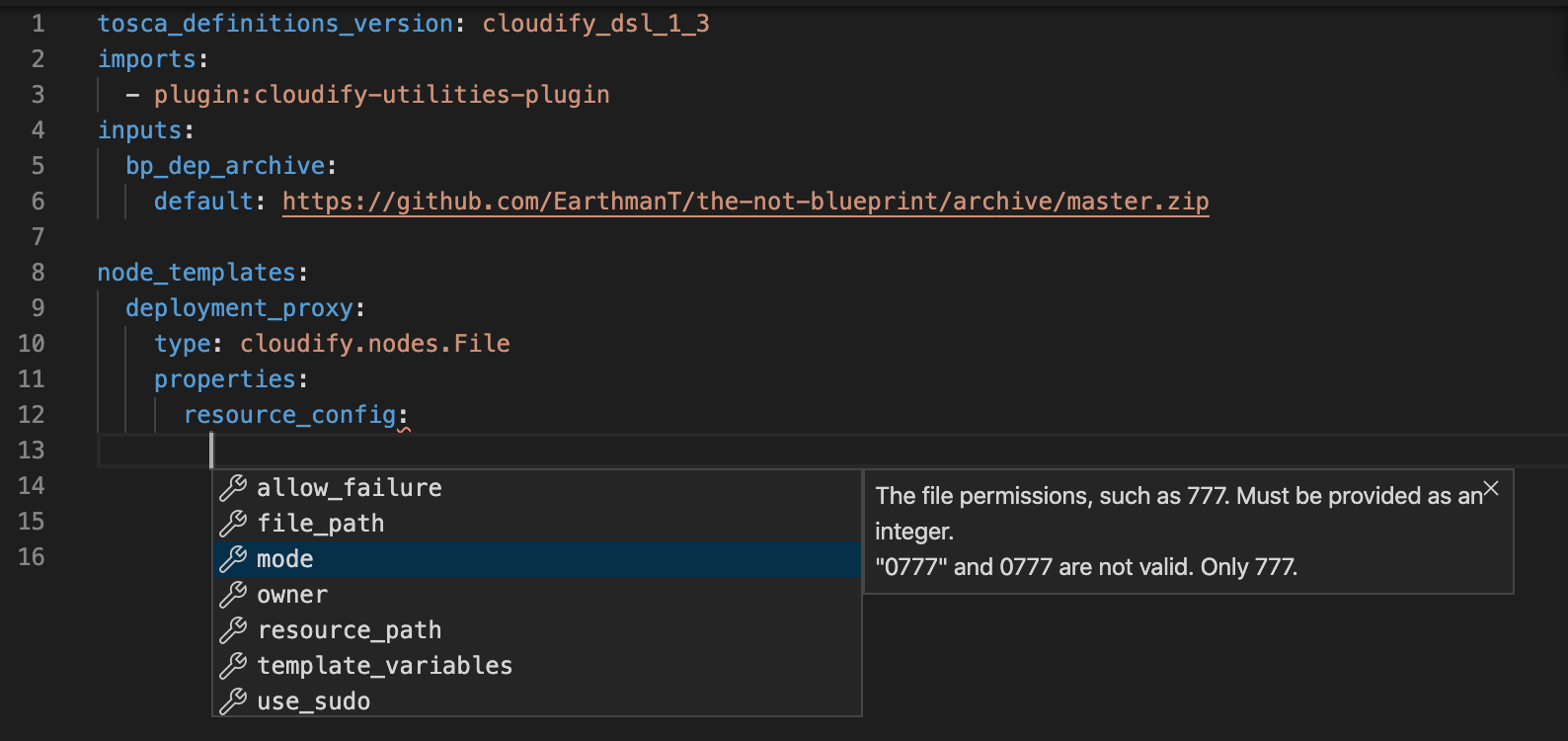Place cursor on the resource_config key
1568x741 pixels.
pyautogui.click(x=290, y=415)
